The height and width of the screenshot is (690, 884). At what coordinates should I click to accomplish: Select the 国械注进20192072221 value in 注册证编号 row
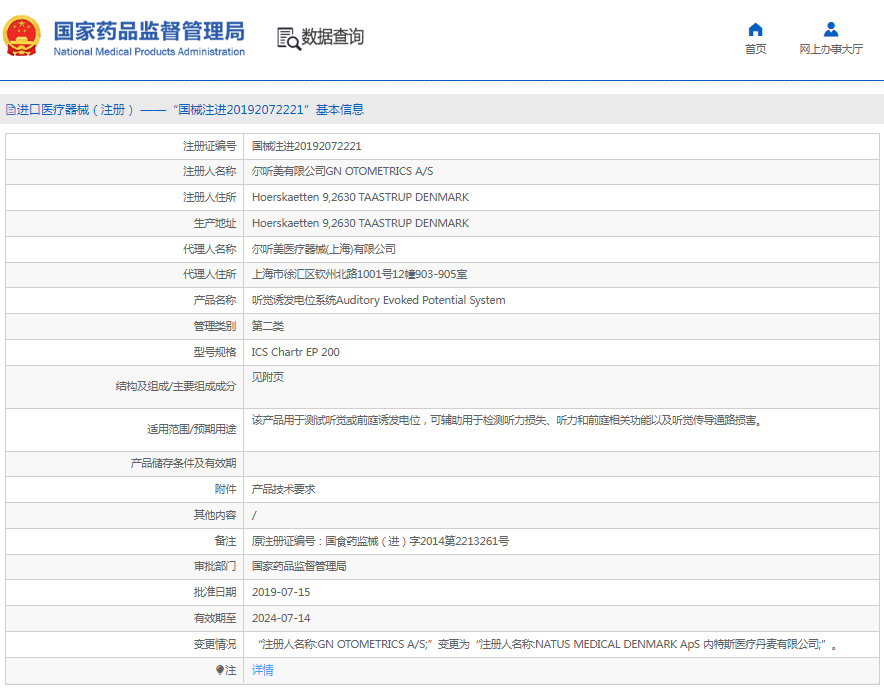[306, 146]
